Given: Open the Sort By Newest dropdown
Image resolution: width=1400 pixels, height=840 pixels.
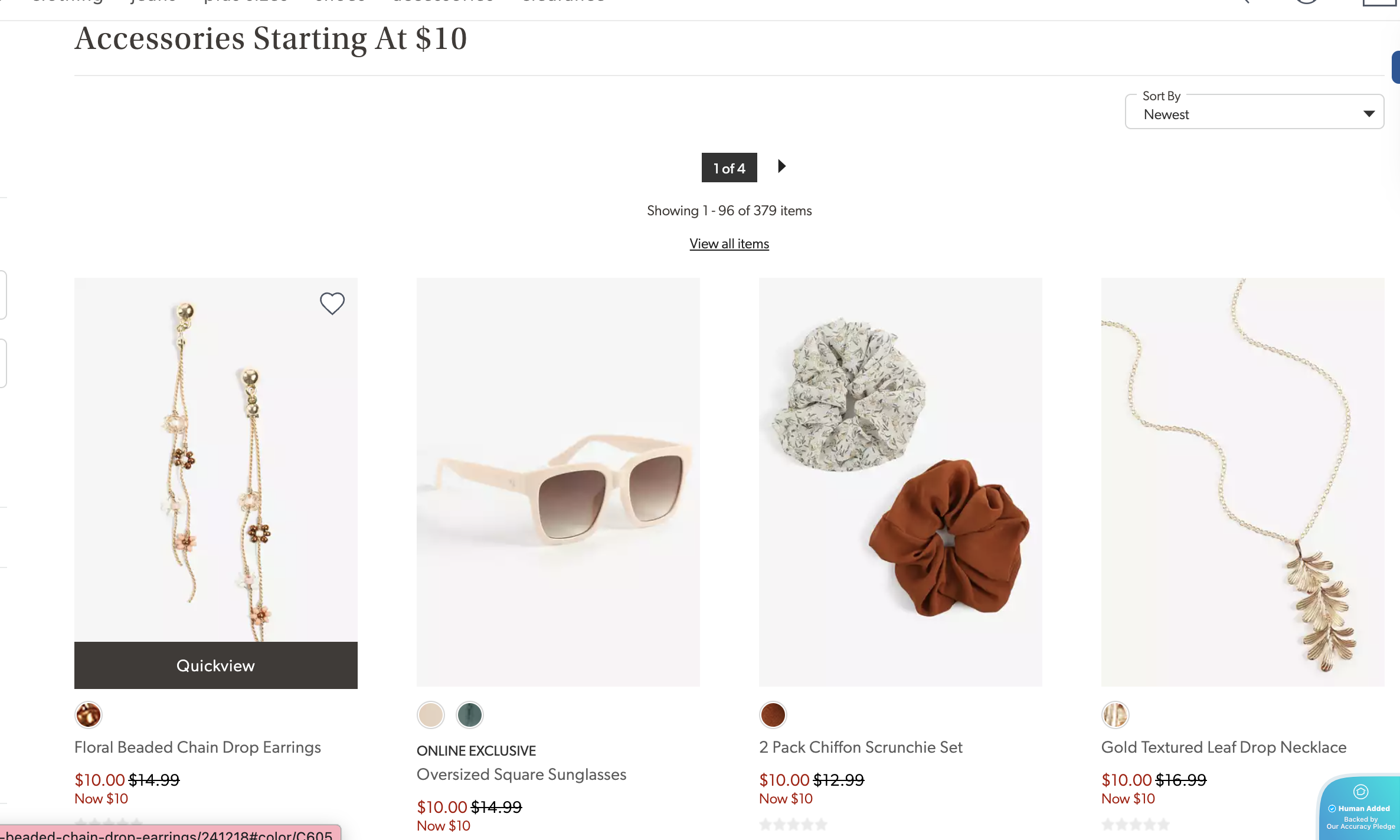Looking at the screenshot, I should pos(1254,111).
